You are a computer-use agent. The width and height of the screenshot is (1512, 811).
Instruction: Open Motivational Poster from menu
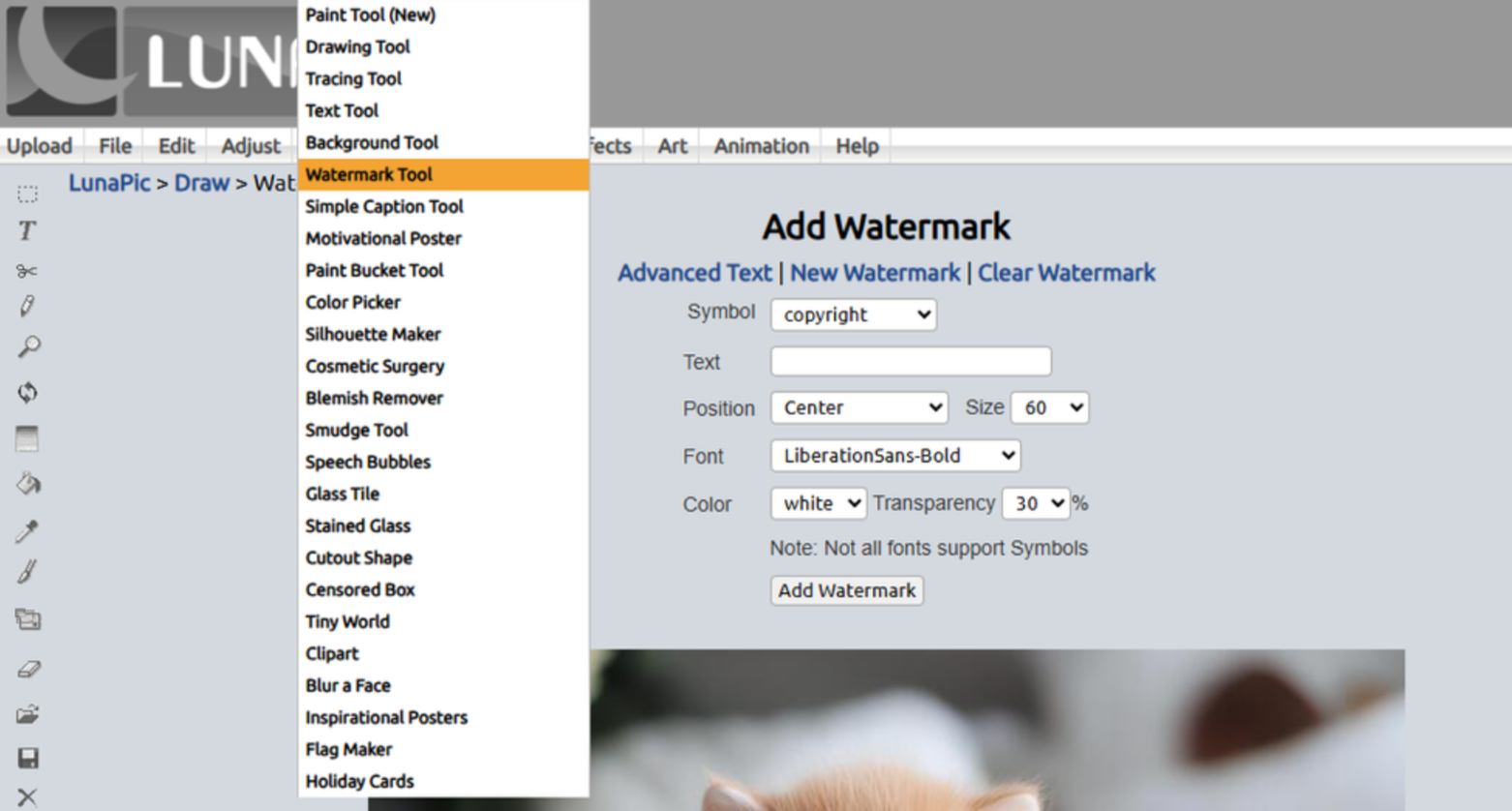[443, 239]
